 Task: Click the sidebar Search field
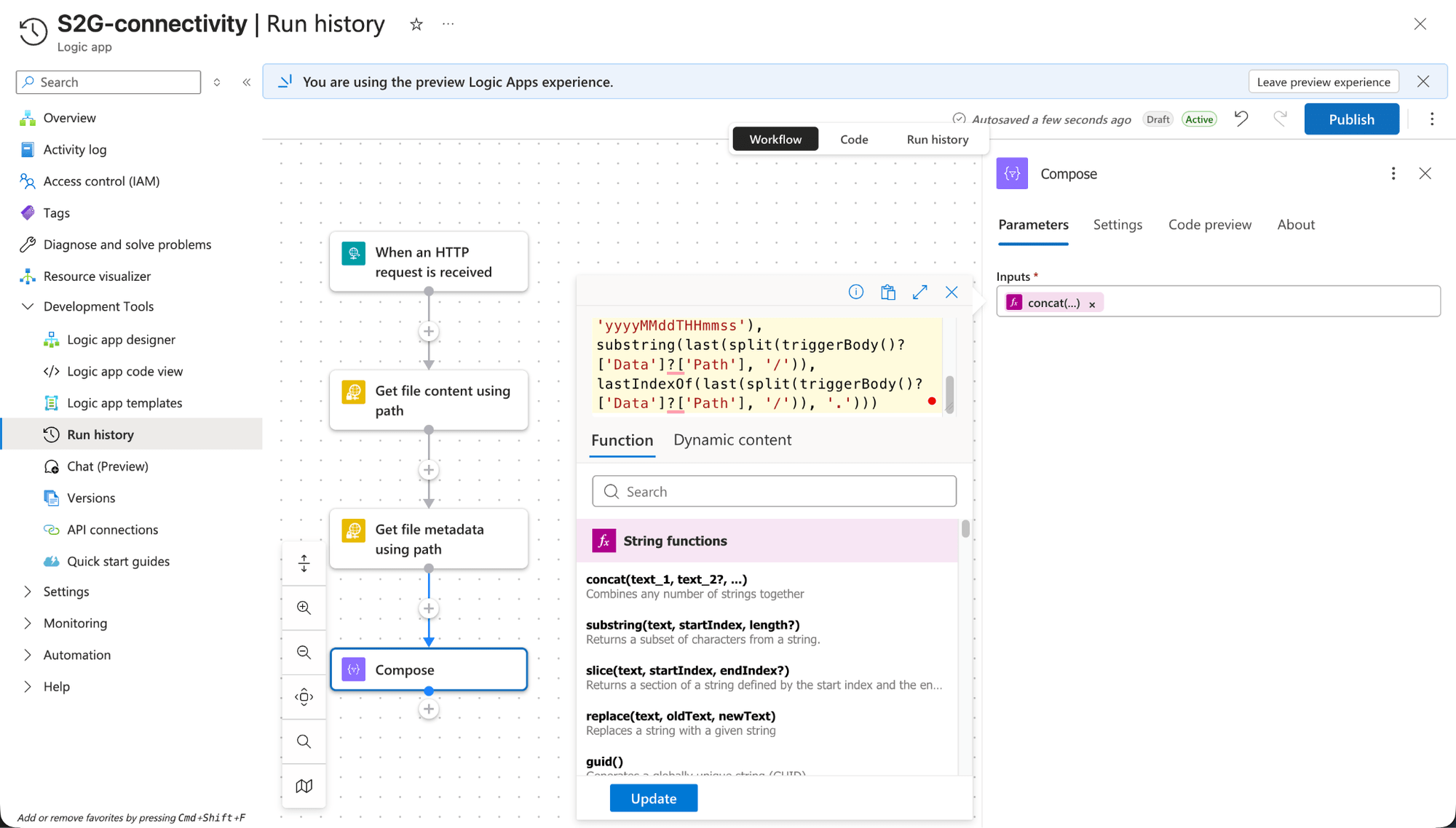point(108,82)
